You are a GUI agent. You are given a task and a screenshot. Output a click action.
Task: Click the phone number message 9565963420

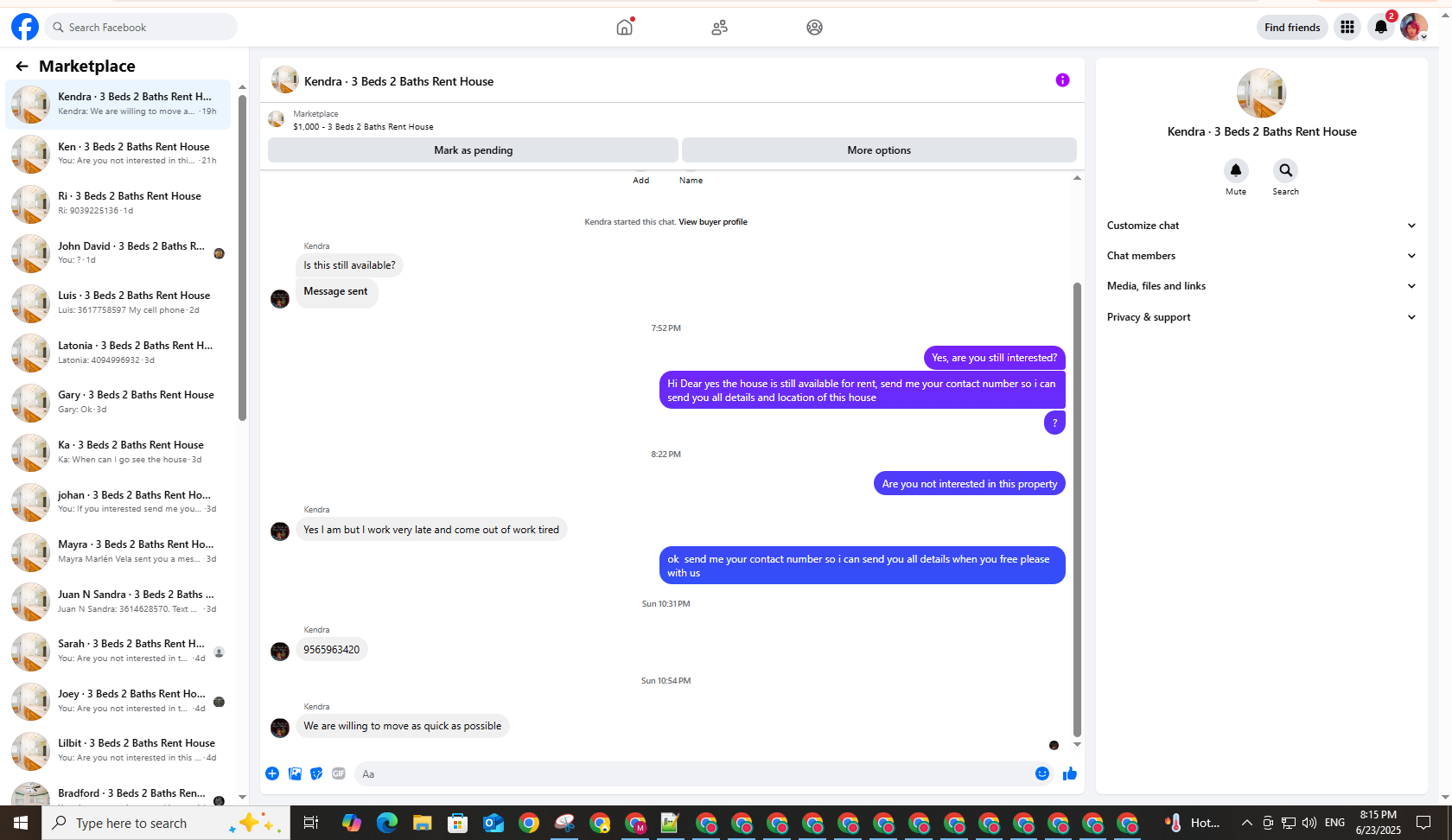[x=332, y=650]
